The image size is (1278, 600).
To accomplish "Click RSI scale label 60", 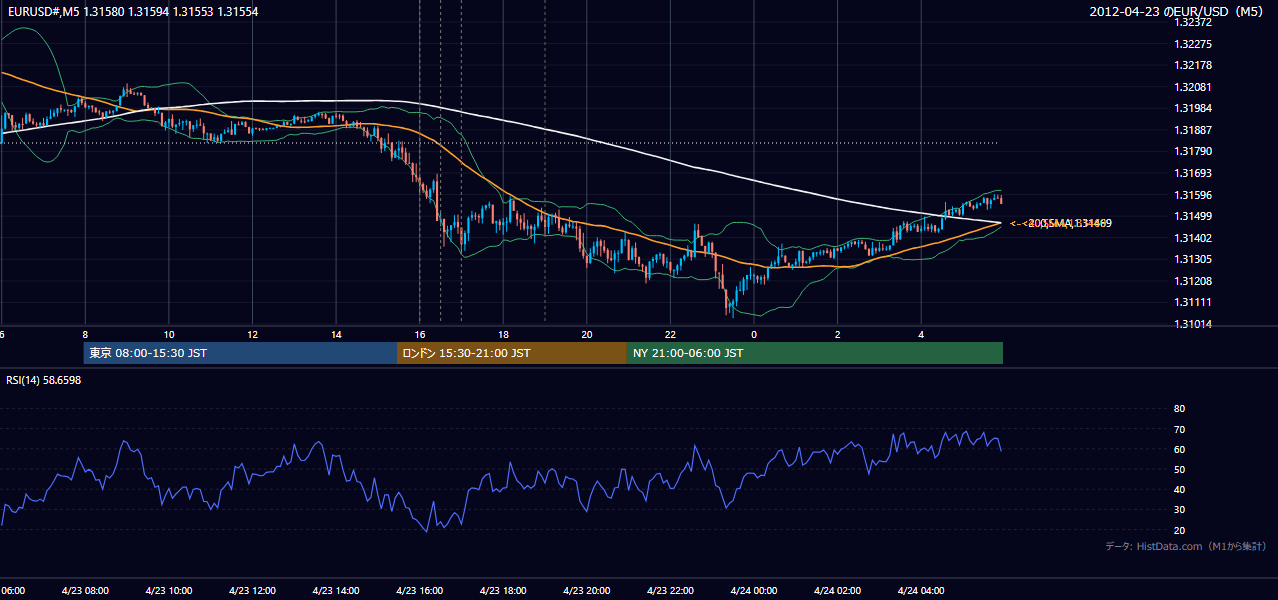I will (1179, 449).
